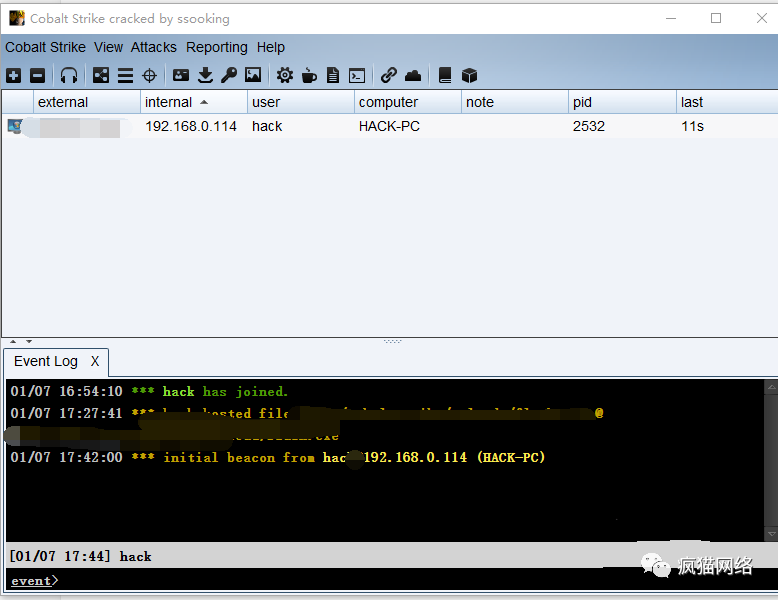The height and width of the screenshot is (600, 778).
Task: Sort by the computer column header
Action: click(408, 102)
